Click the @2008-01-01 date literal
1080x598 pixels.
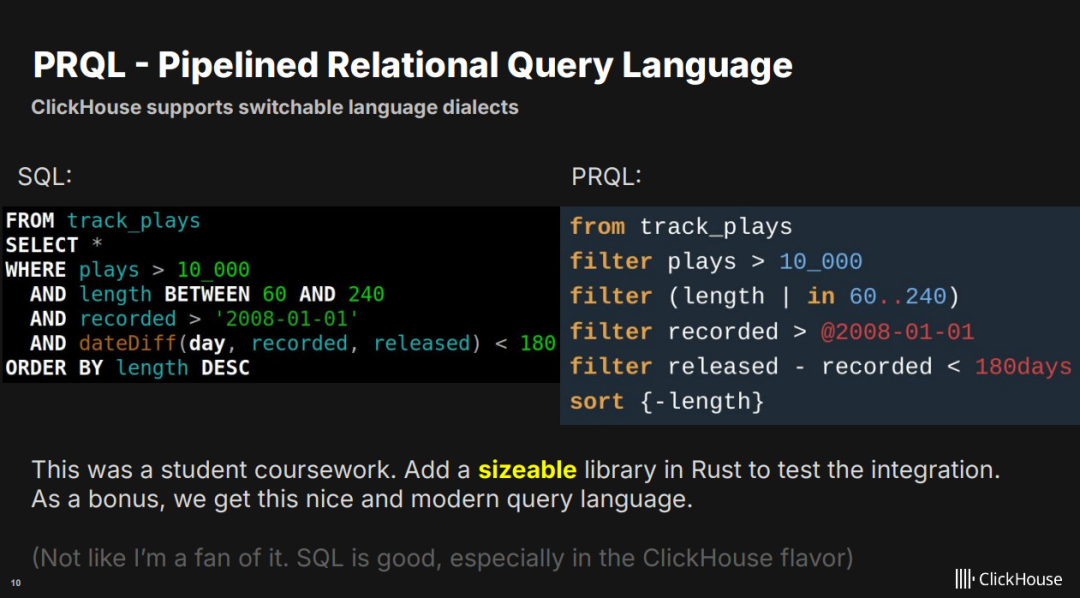click(x=897, y=331)
